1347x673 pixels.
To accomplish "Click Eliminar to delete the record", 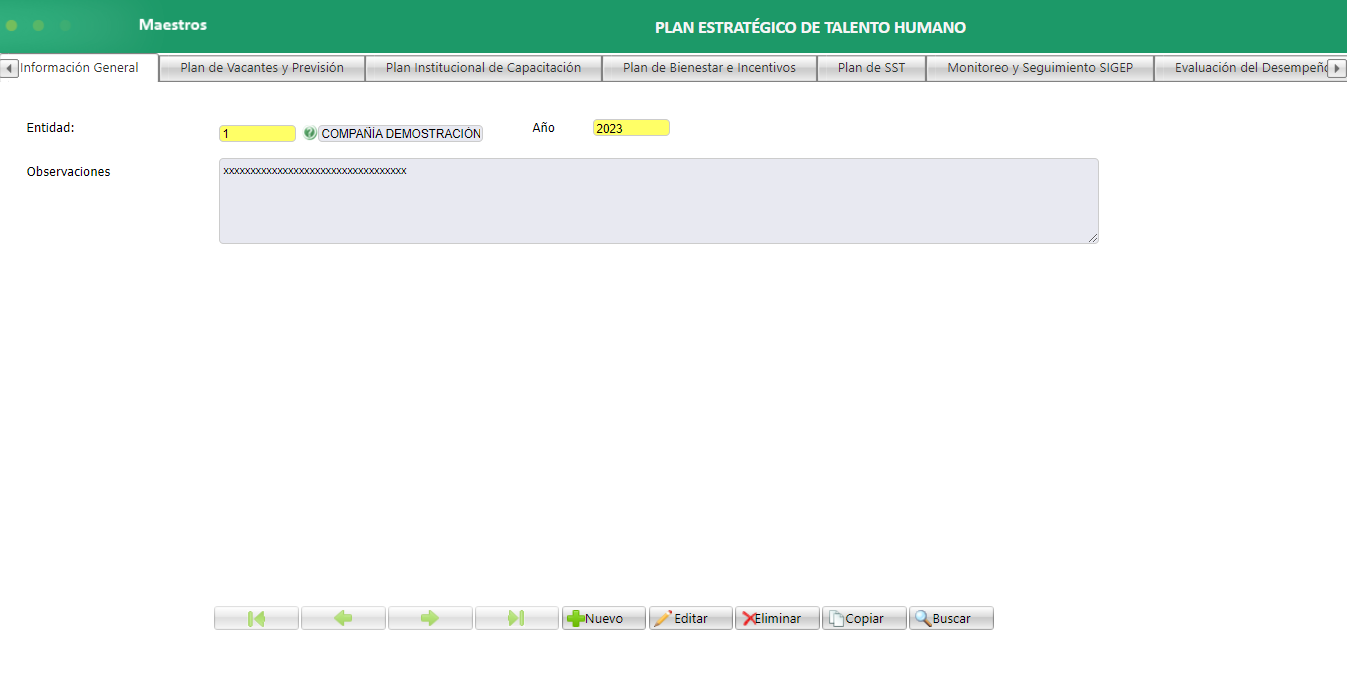I will (x=778, y=618).
